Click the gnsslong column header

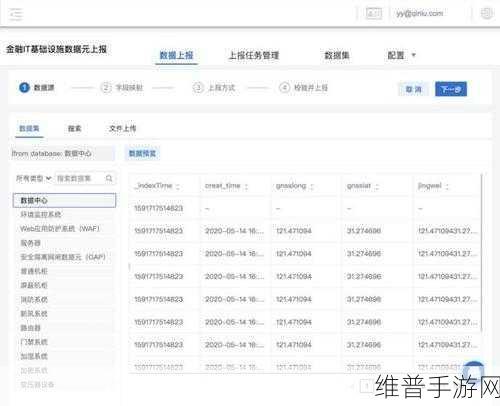[291, 186]
